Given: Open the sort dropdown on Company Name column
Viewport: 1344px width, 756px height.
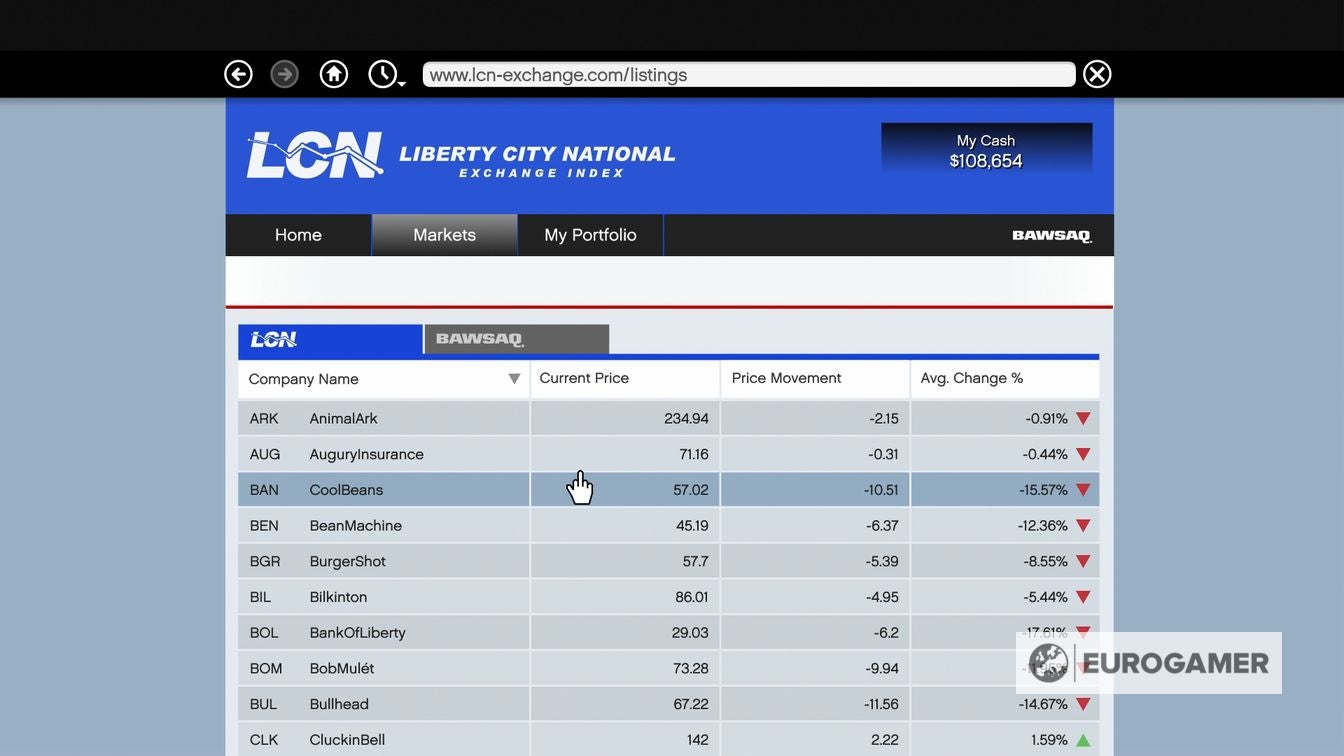Looking at the screenshot, I should point(513,378).
